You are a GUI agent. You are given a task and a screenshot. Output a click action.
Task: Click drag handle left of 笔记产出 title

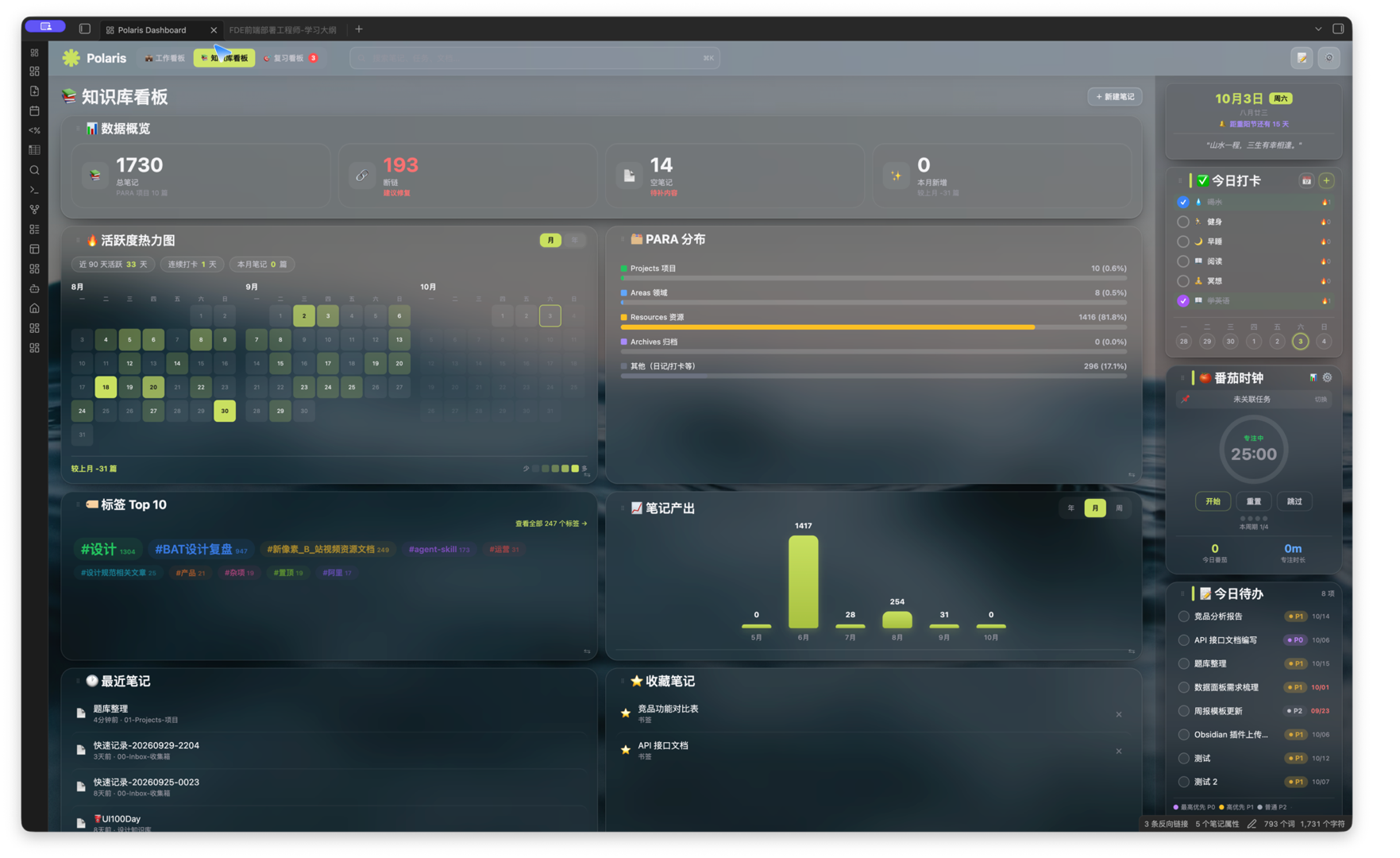[x=623, y=508]
